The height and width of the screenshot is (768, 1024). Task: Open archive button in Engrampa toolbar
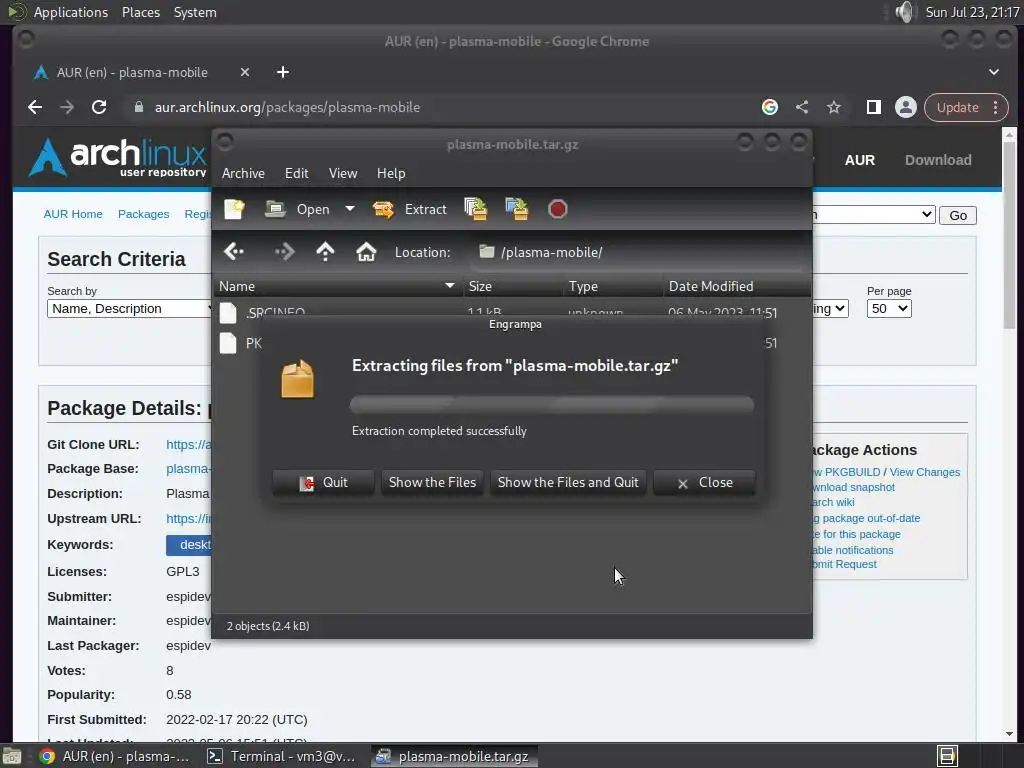click(298, 209)
